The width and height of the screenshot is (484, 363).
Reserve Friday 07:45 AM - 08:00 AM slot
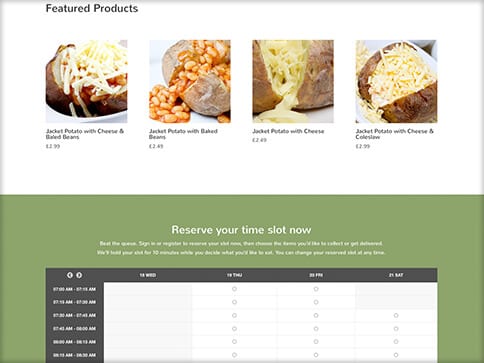click(316, 329)
